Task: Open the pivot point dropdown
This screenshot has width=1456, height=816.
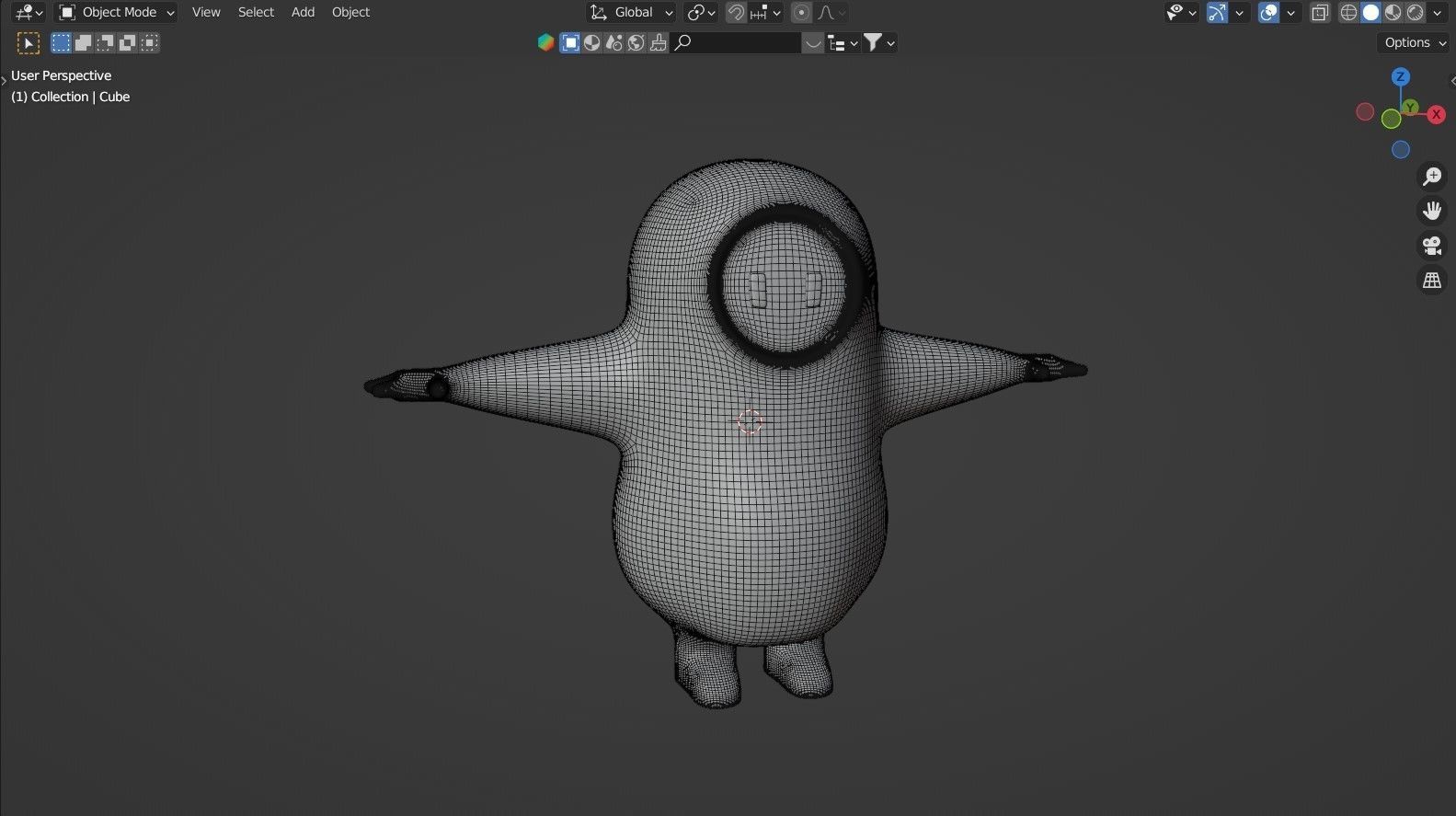Action: (x=701, y=12)
